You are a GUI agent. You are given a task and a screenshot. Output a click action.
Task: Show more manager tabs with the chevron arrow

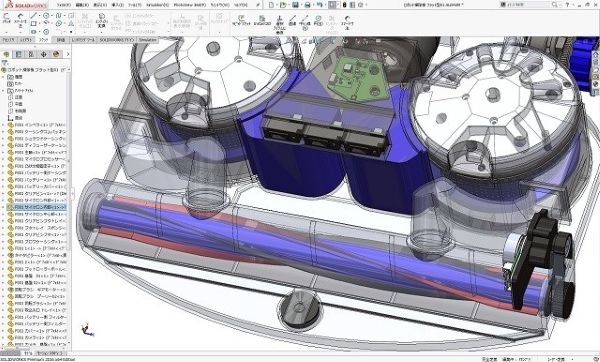click(x=68, y=54)
